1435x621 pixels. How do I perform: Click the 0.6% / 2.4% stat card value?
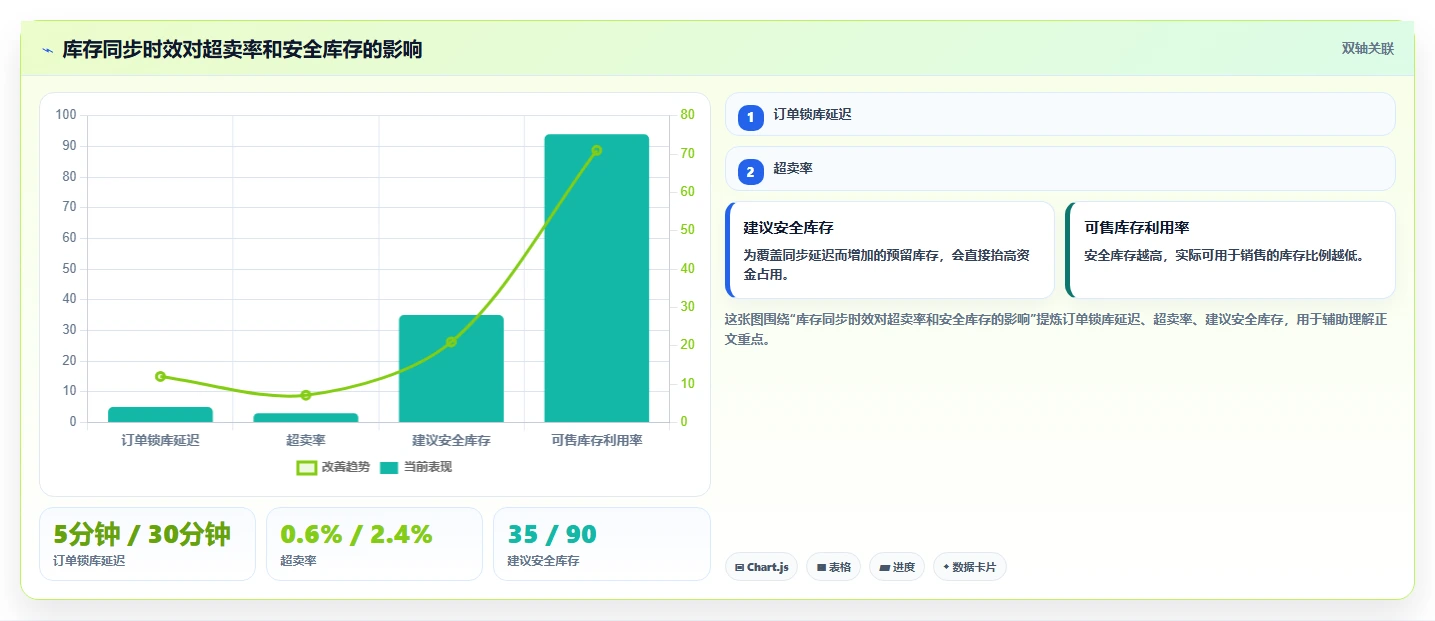pyautogui.click(x=356, y=534)
